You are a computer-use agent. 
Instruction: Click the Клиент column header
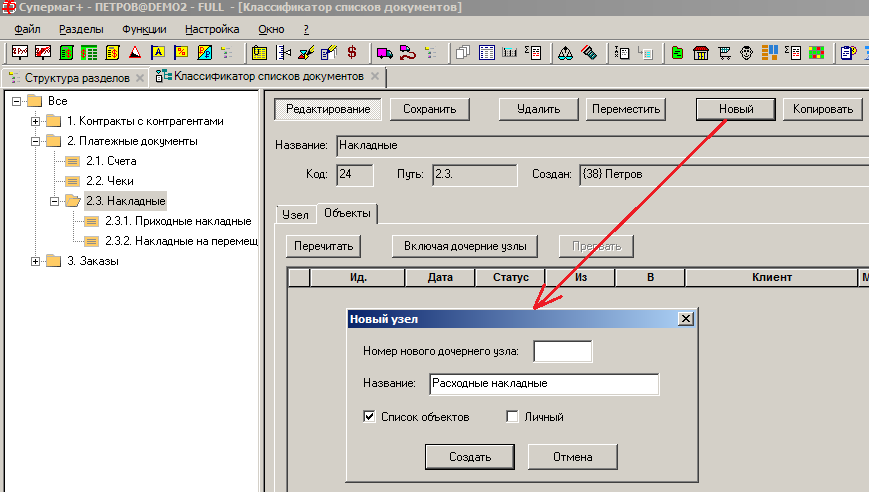tap(771, 277)
